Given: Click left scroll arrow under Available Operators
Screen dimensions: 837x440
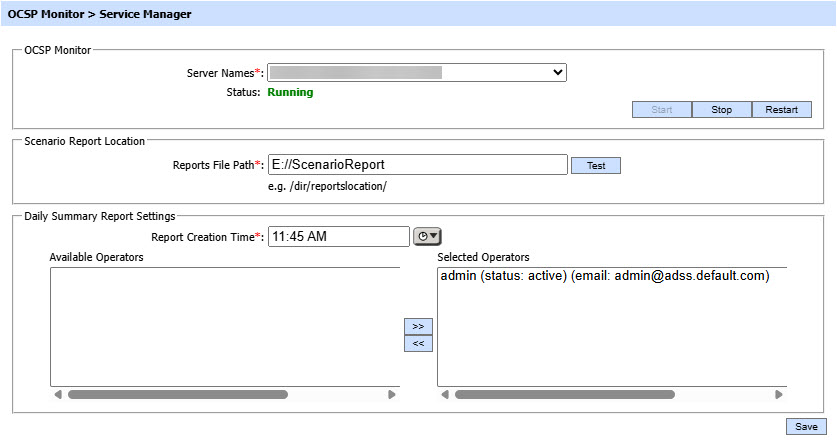Looking at the screenshot, I should [57, 395].
